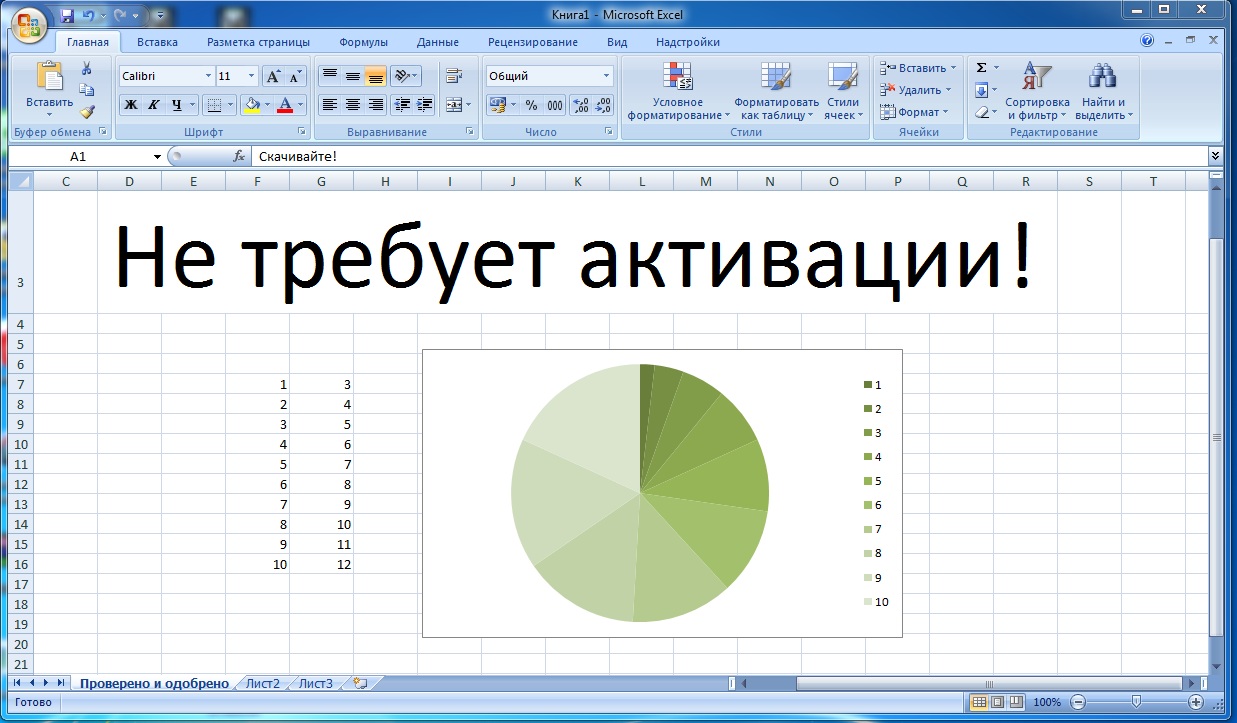Toggle italic (К) formatting
Image resolution: width=1237 pixels, height=723 pixels.
tap(153, 103)
